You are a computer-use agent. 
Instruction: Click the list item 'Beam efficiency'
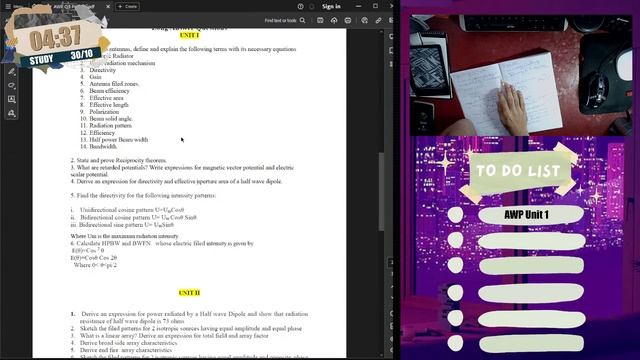coord(109,91)
